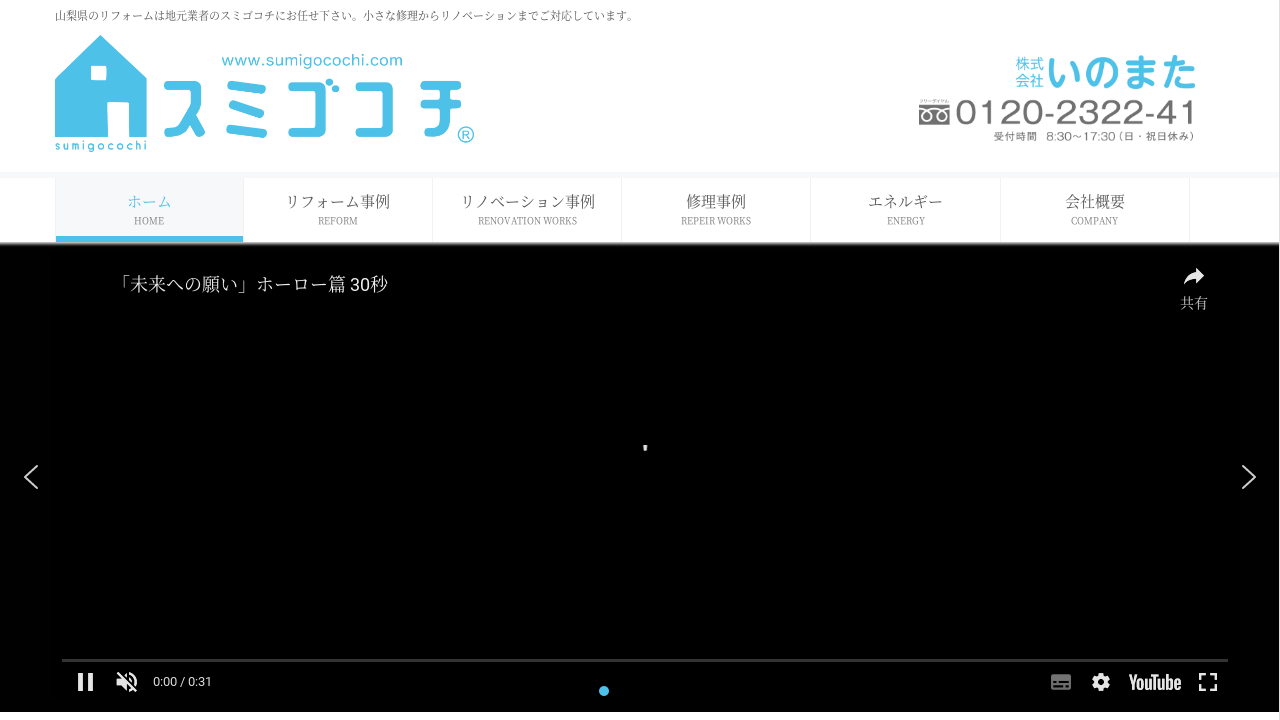Unmute the video sound
1280x720 pixels.
pyautogui.click(x=127, y=682)
